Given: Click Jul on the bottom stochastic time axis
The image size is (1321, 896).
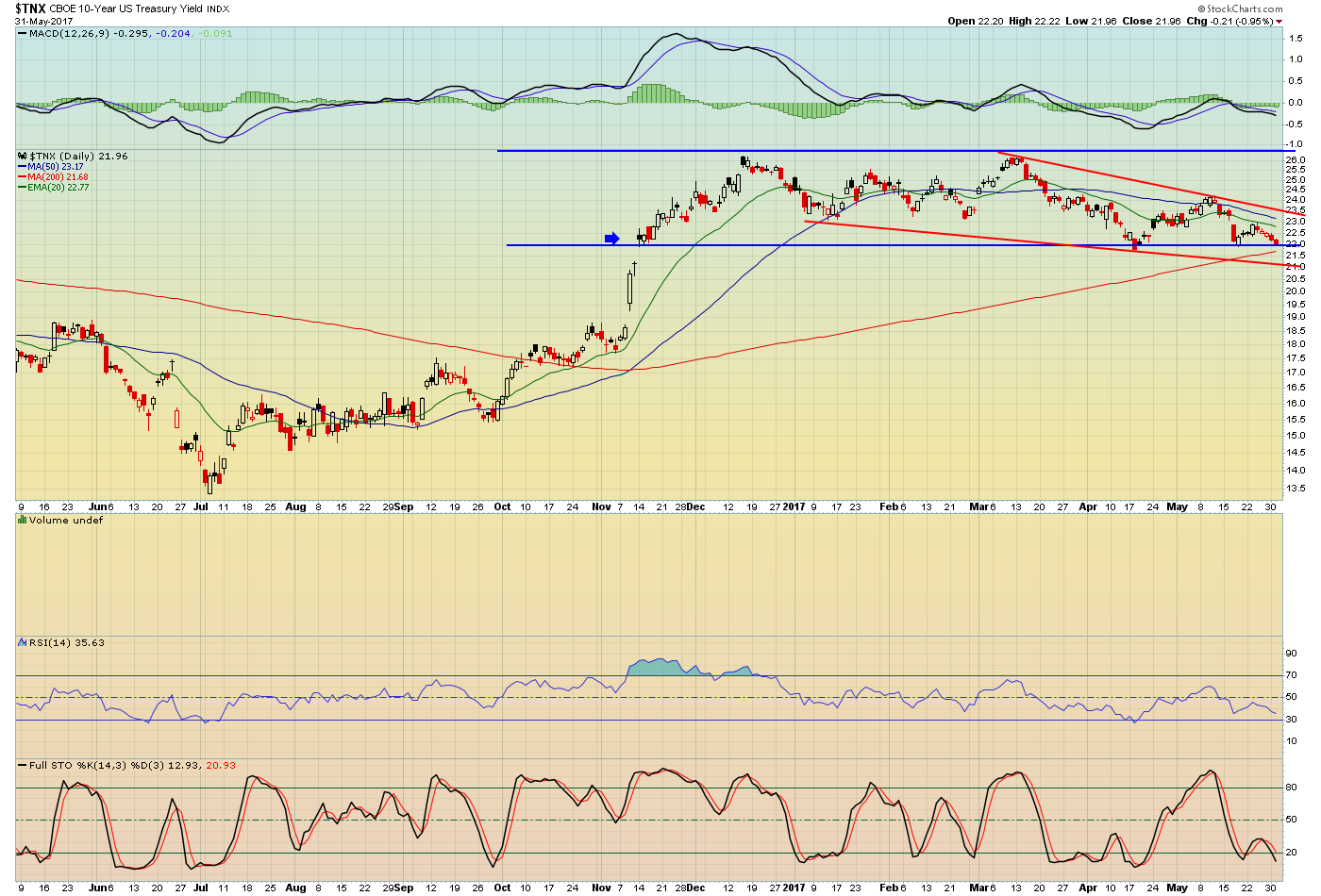Looking at the screenshot, I should coord(201,888).
